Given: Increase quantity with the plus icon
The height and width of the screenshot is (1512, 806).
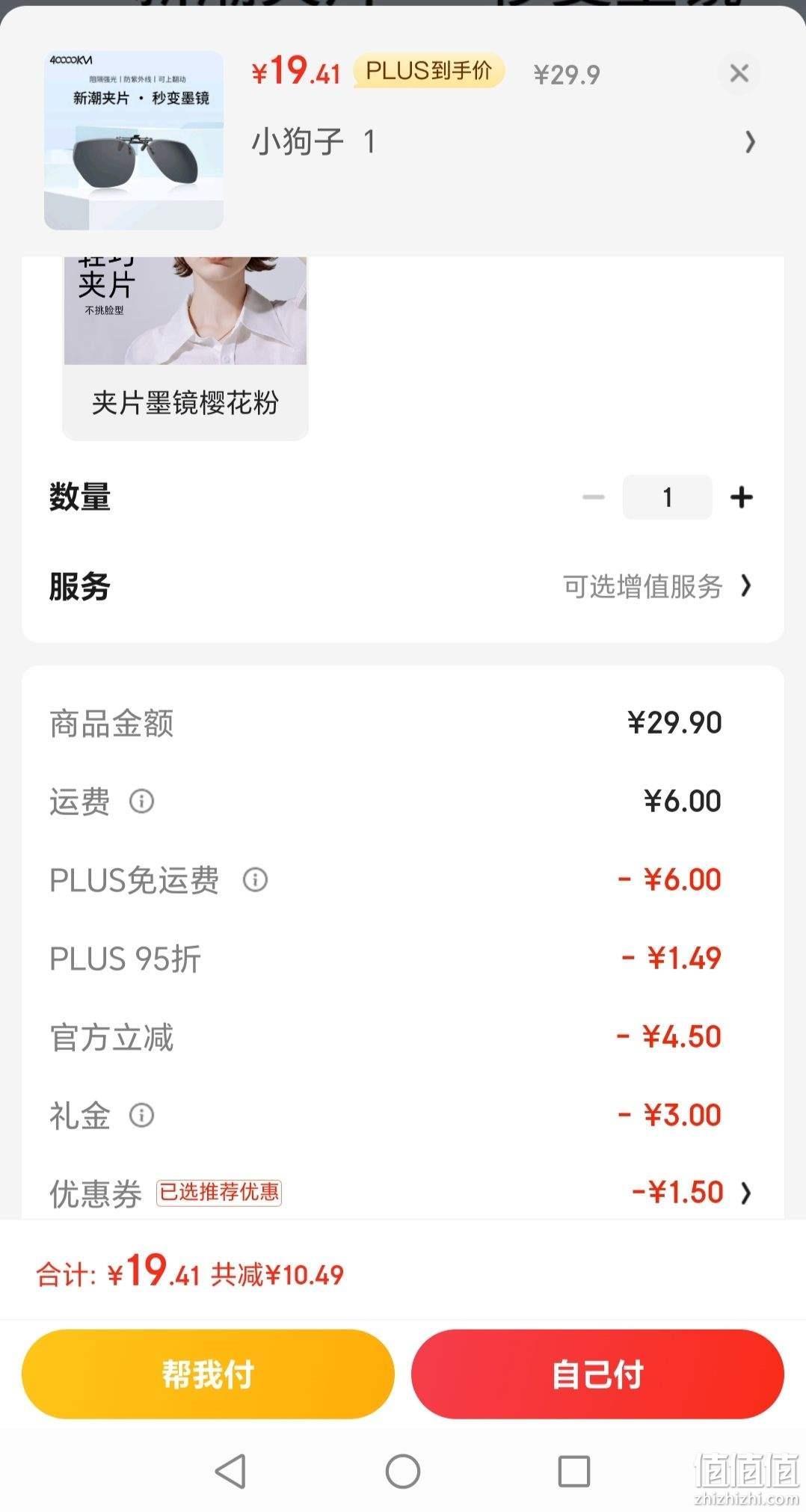Looking at the screenshot, I should (741, 497).
